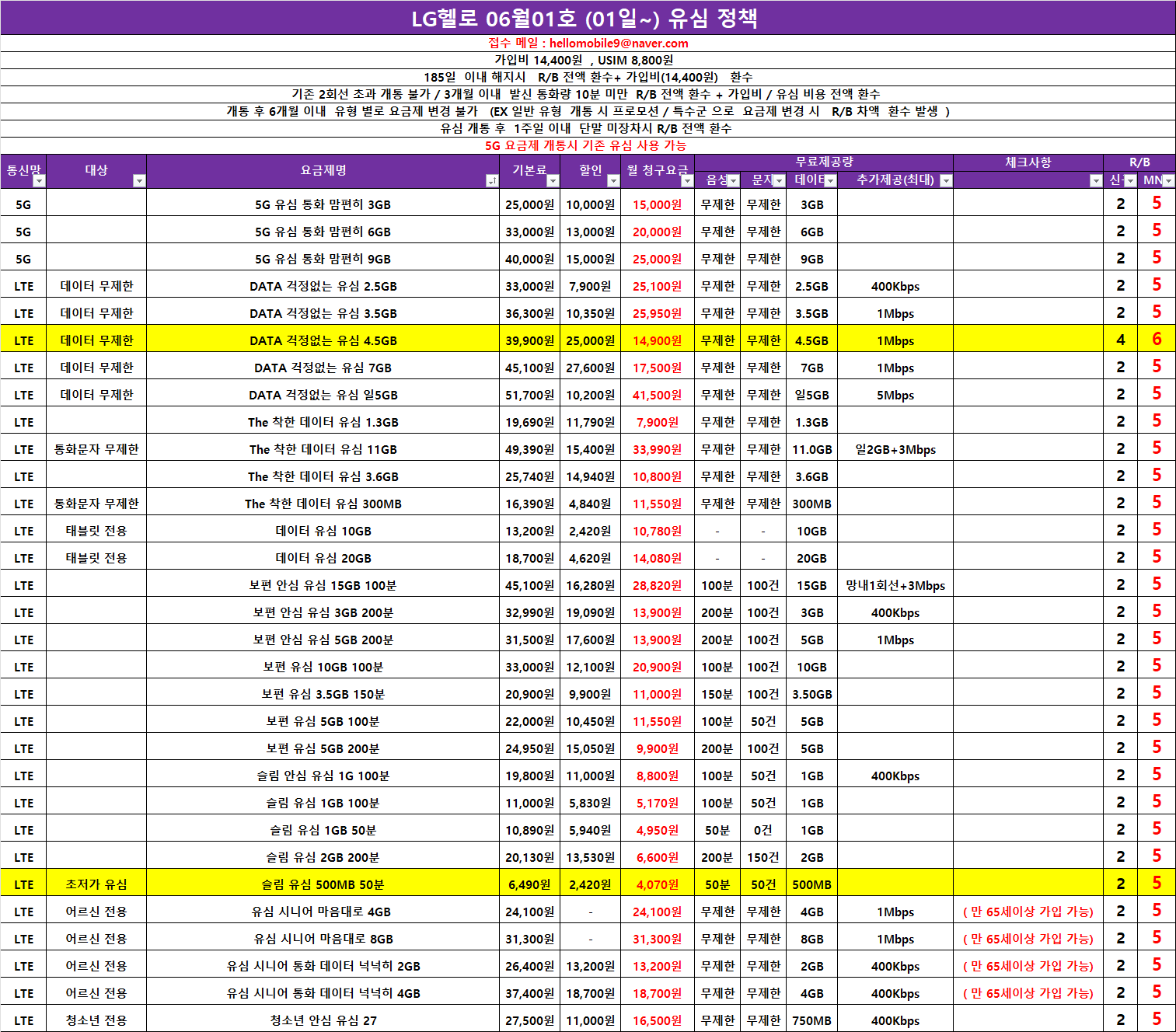Click plan name 보편 안심 유심 15GB 100분
This screenshot has height=1032, width=1176.
click(x=323, y=586)
